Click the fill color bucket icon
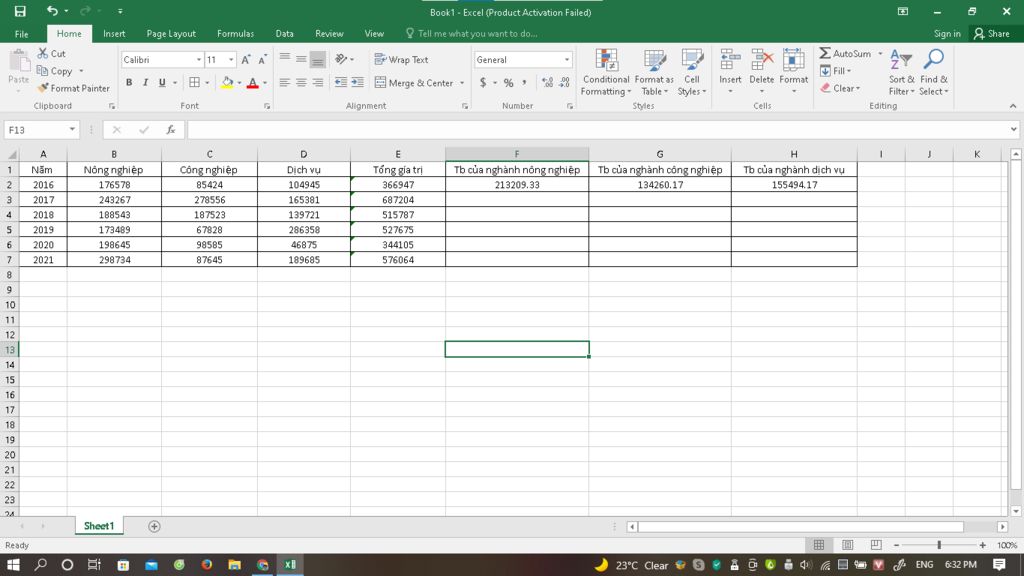The width and height of the screenshot is (1024, 576). click(x=227, y=83)
